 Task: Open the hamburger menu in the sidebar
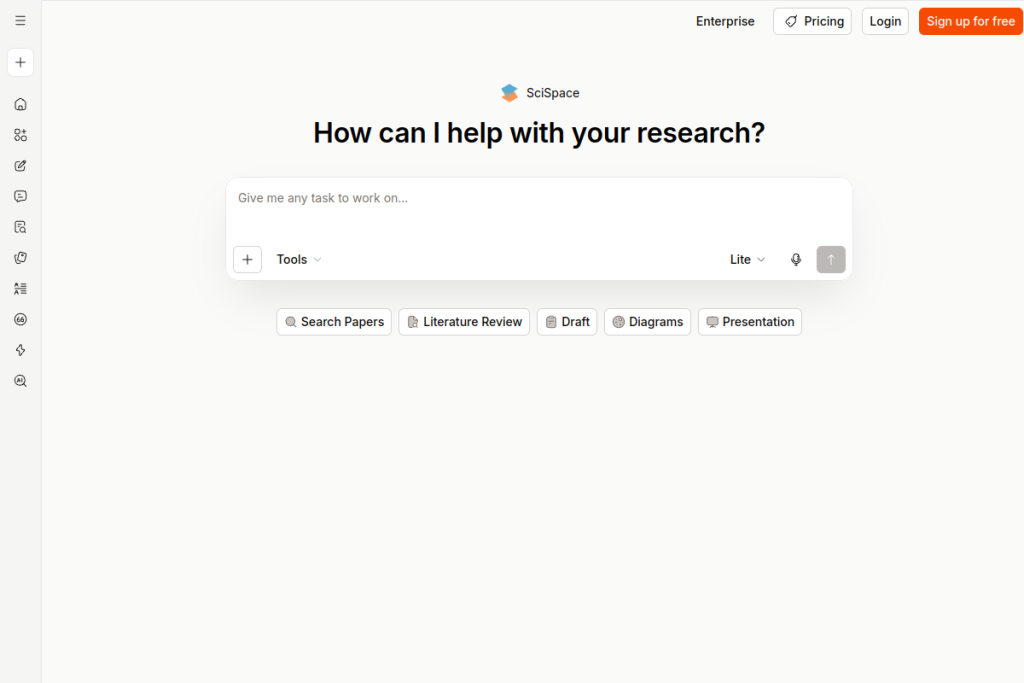(20, 21)
